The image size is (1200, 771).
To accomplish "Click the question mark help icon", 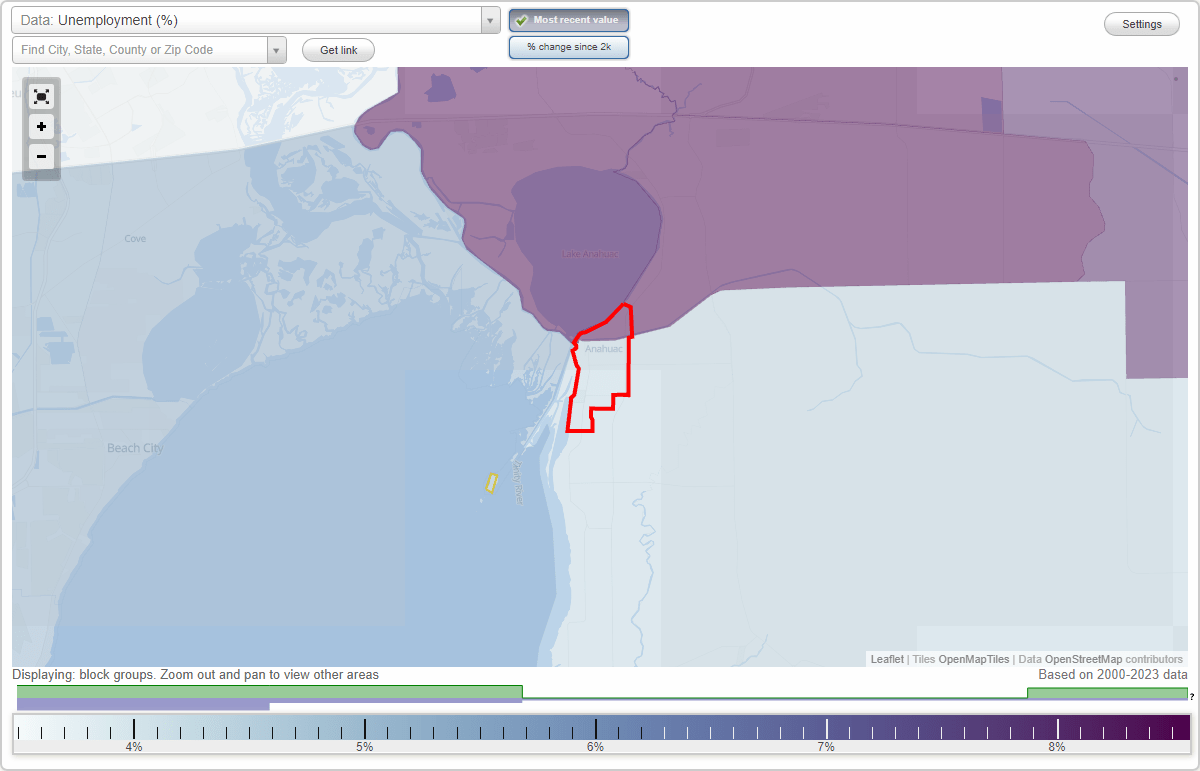I will [x=1192, y=696].
